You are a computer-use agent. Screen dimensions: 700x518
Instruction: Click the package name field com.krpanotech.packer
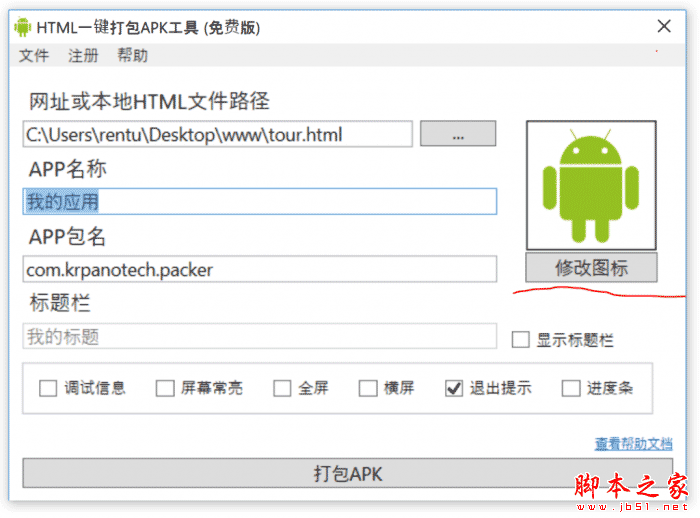(x=259, y=269)
